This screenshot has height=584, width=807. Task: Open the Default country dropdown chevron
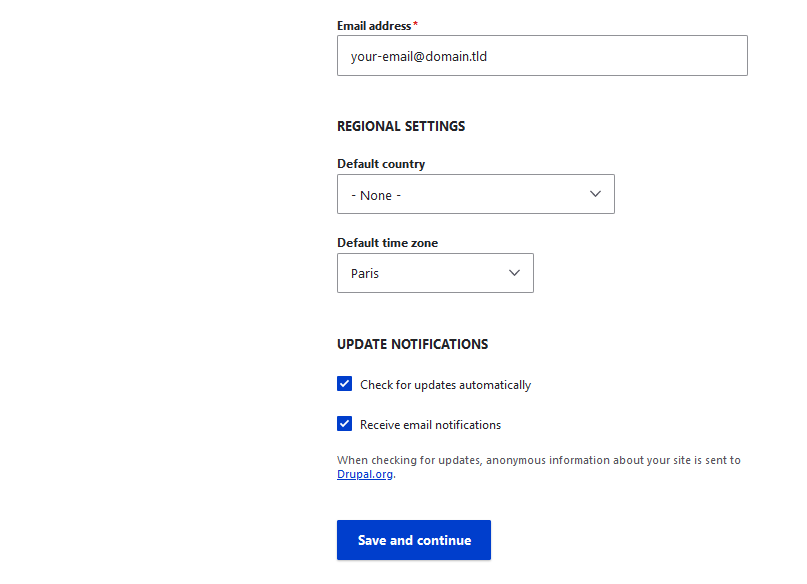point(595,194)
